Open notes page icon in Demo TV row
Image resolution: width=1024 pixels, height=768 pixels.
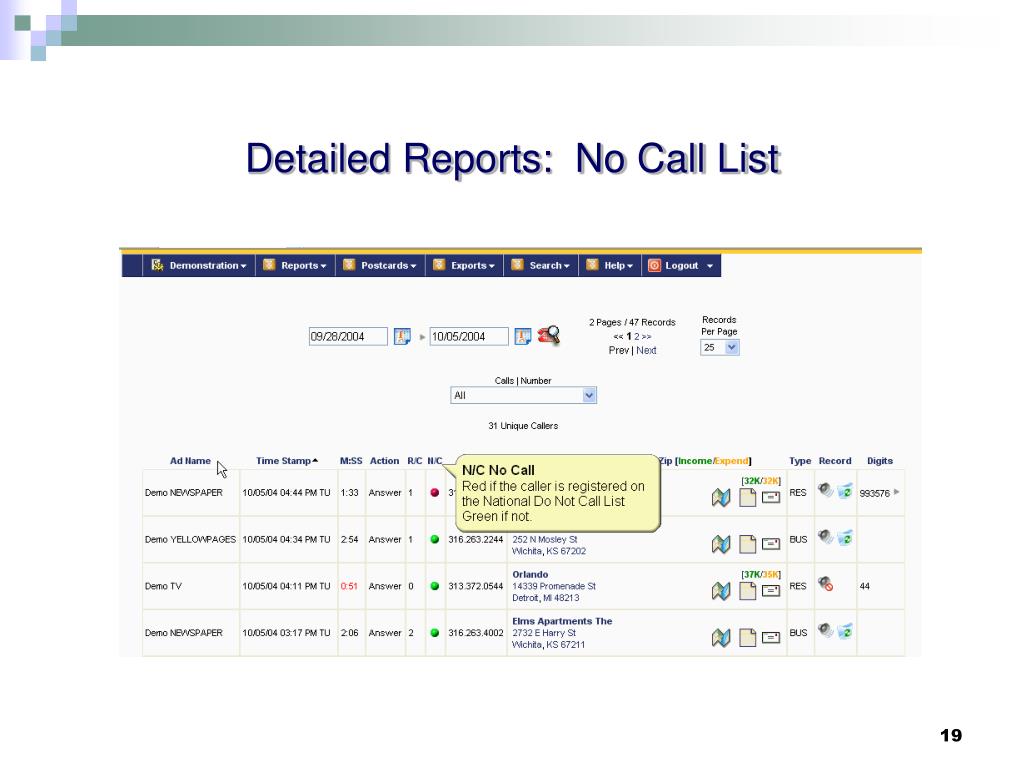click(747, 591)
